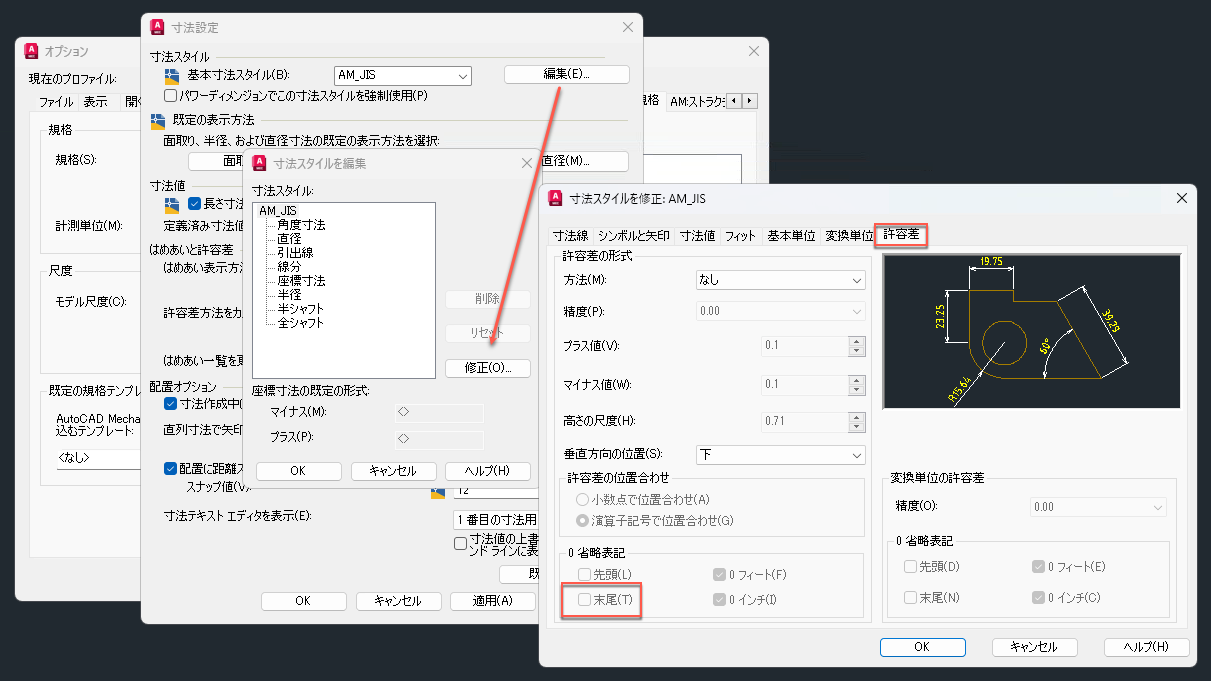Image resolution: width=1211 pixels, height=681 pixels.
Task: Select 小数点で位置合わせ(A) radio button
Action: click(x=582, y=499)
